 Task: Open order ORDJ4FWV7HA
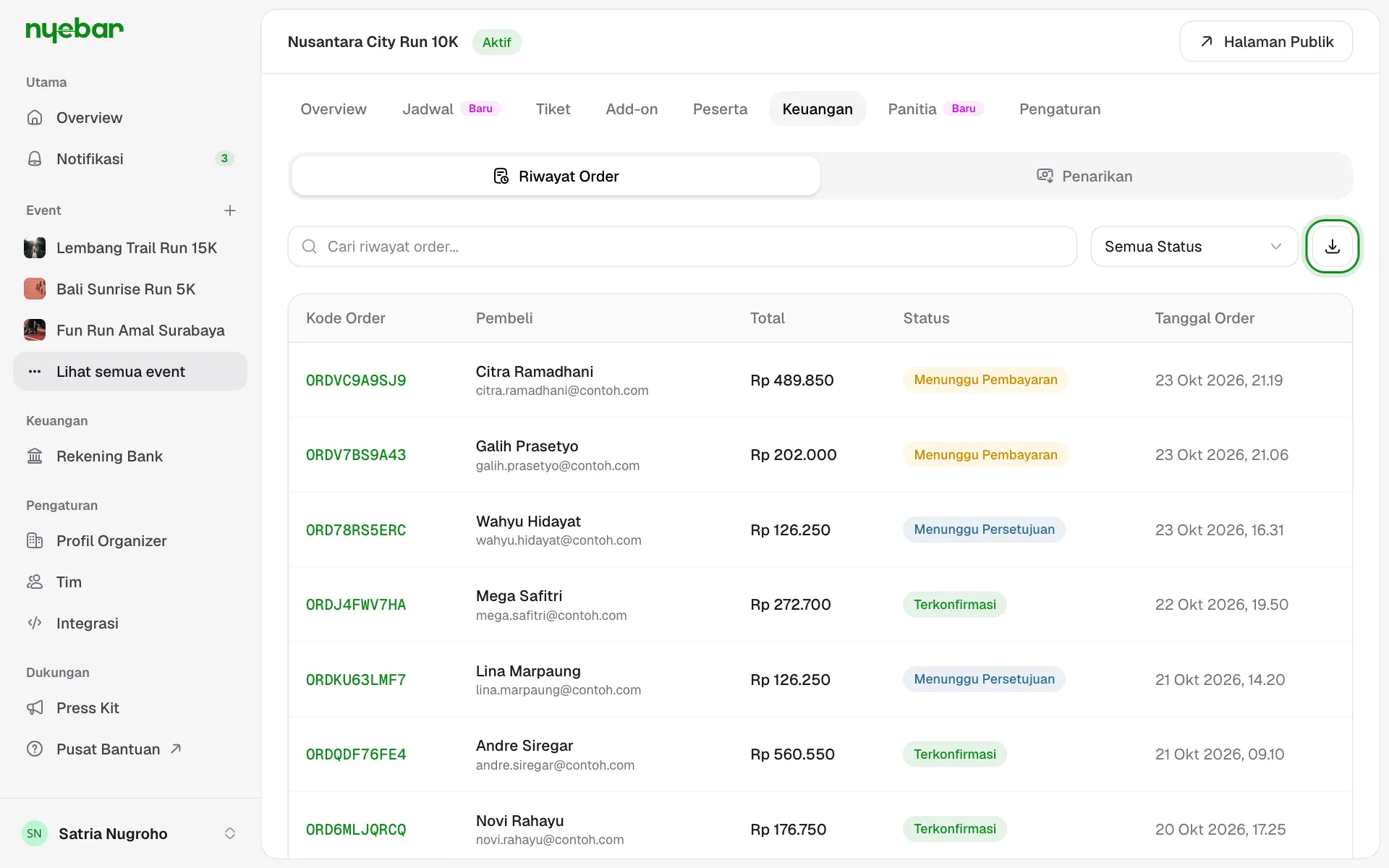[x=356, y=605]
